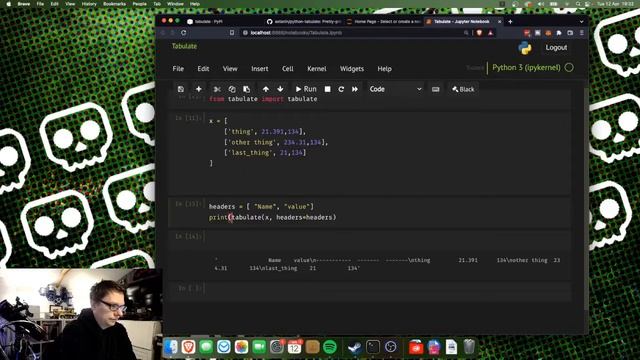Open Photos from the dock
The image size is (640, 360).
click(x=241, y=347)
